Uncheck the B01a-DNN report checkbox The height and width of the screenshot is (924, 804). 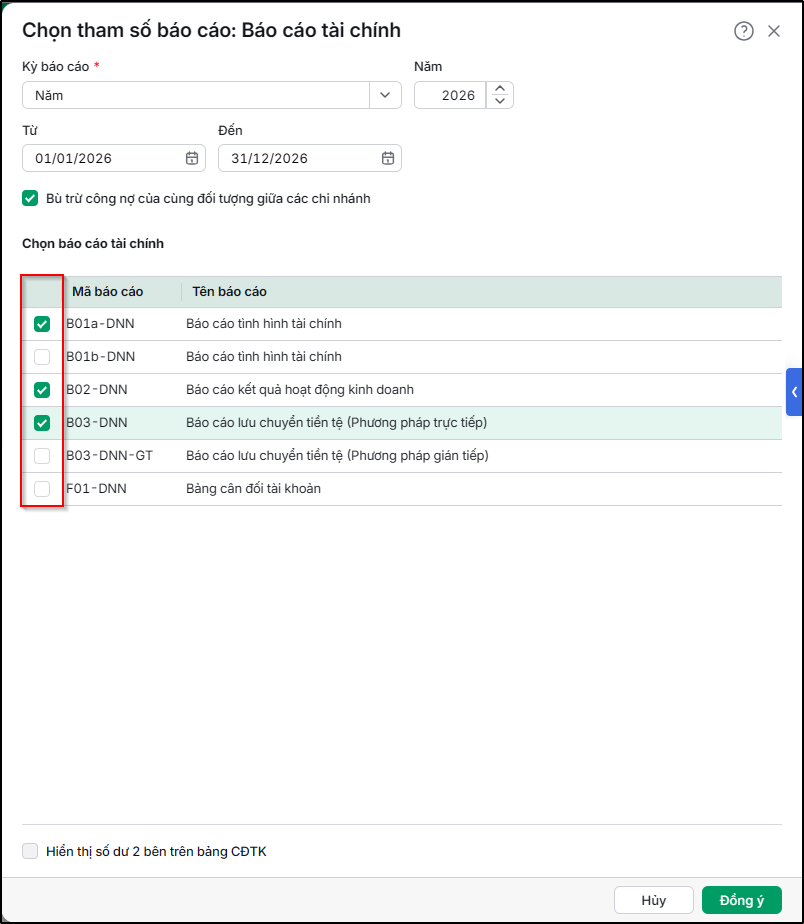click(x=42, y=324)
